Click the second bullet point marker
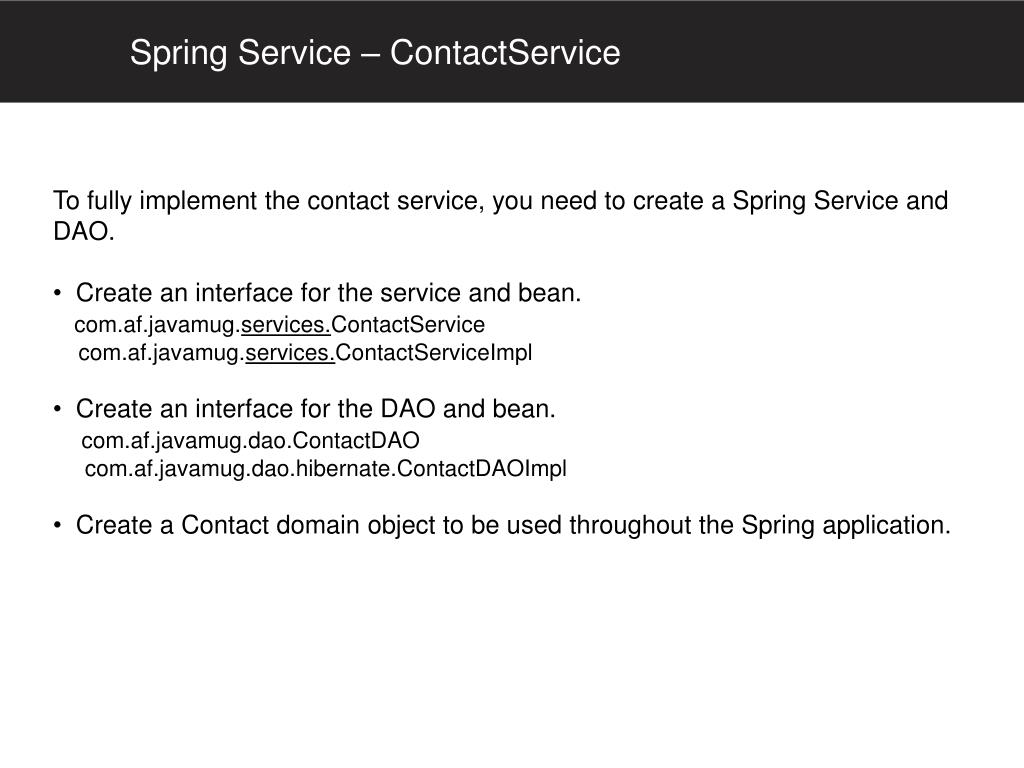The width and height of the screenshot is (1024, 768). pyautogui.click(x=58, y=409)
